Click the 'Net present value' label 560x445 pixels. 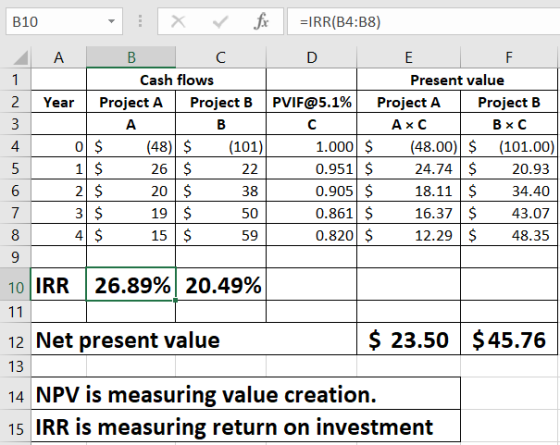[x=194, y=339]
